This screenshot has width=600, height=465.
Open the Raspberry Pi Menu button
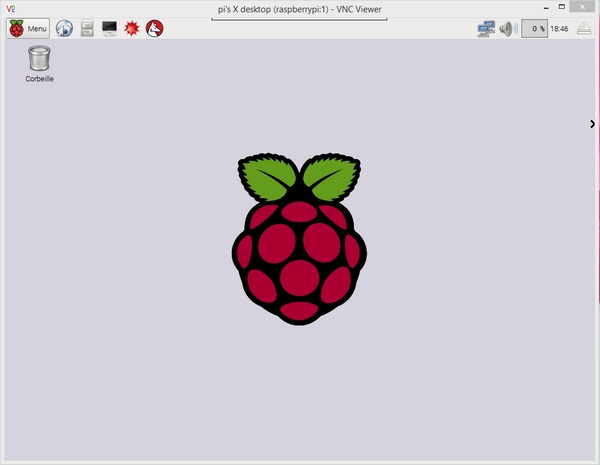(x=28, y=28)
